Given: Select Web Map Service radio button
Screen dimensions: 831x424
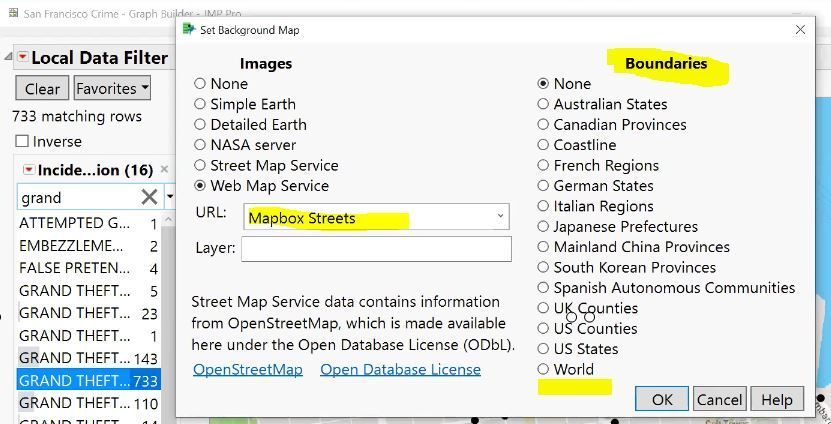Looking at the screenshot, I should pos(199,186).
